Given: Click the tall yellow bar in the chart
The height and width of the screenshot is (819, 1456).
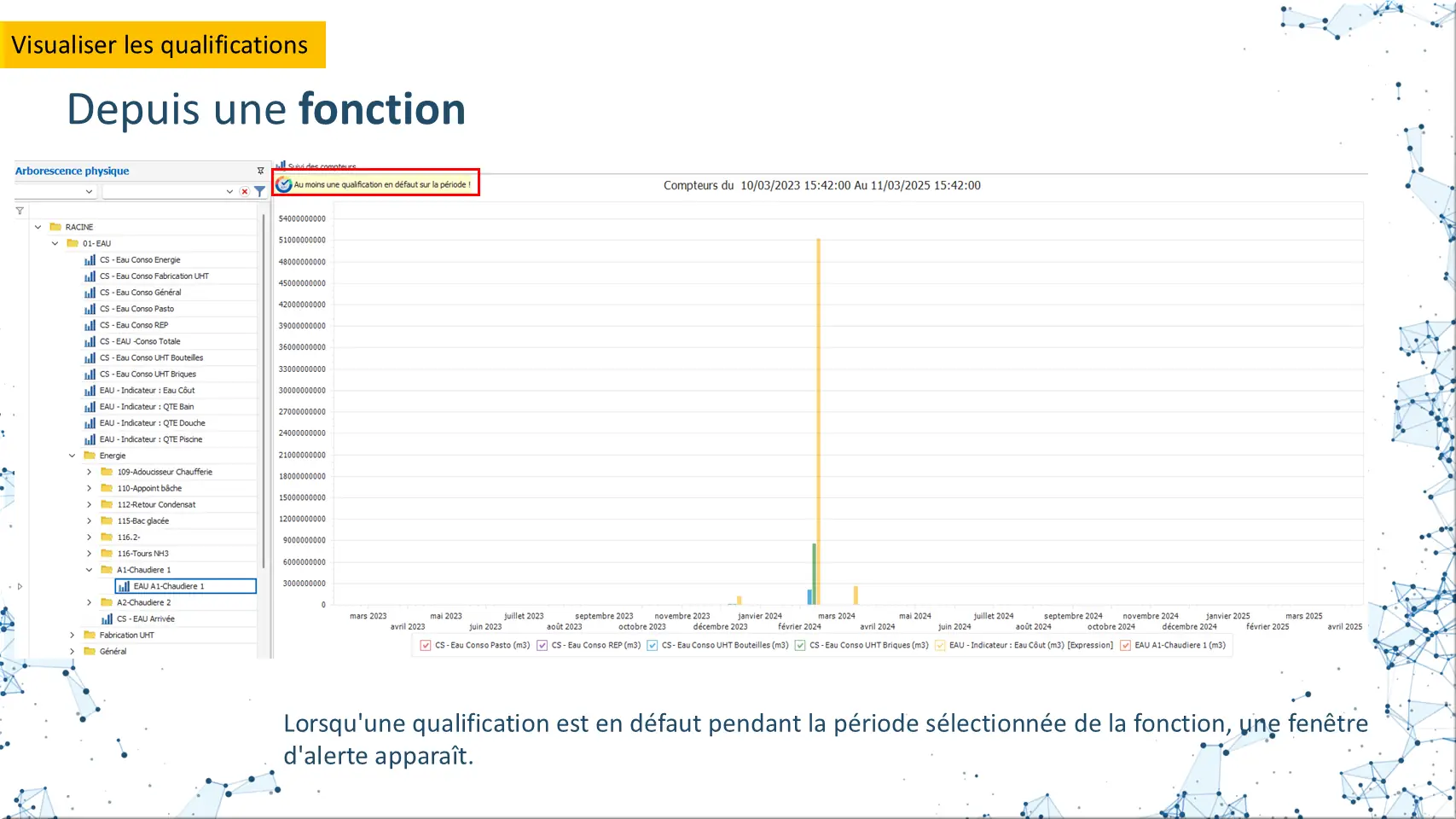Looking at the screenshot, I should coord(818,409).
